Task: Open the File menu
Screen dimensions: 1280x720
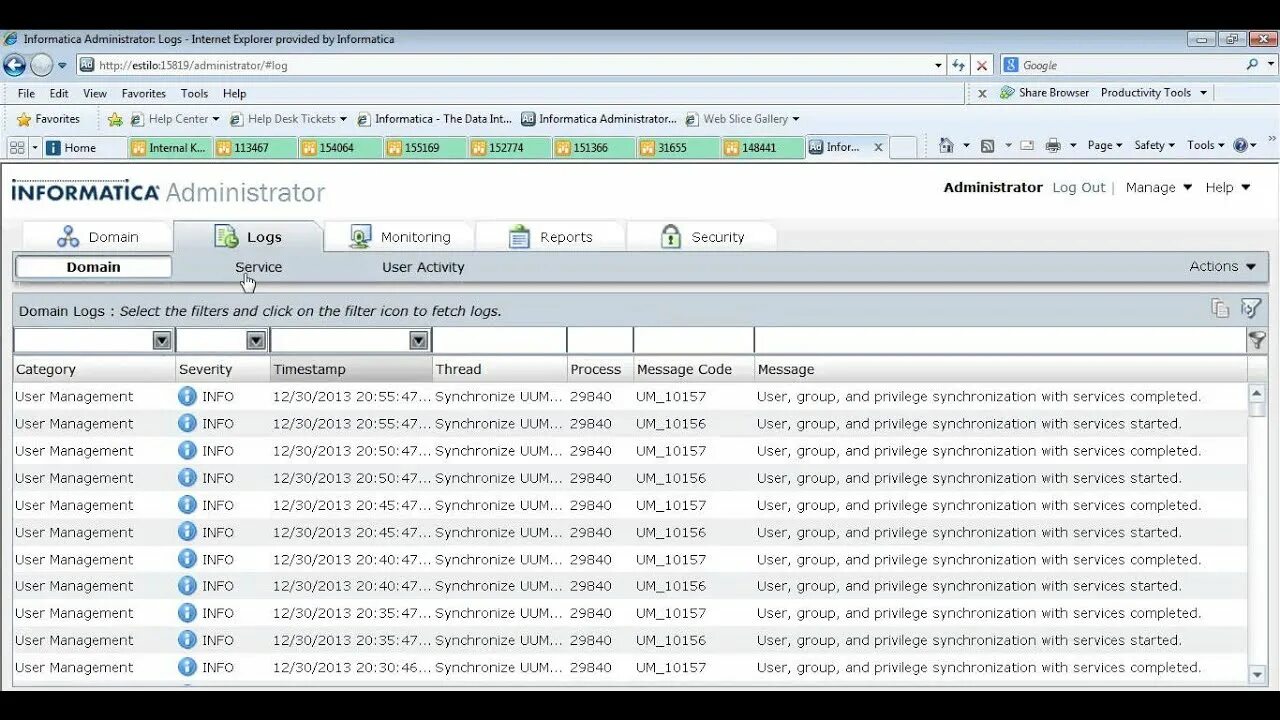Action: (x=26, y=93)
